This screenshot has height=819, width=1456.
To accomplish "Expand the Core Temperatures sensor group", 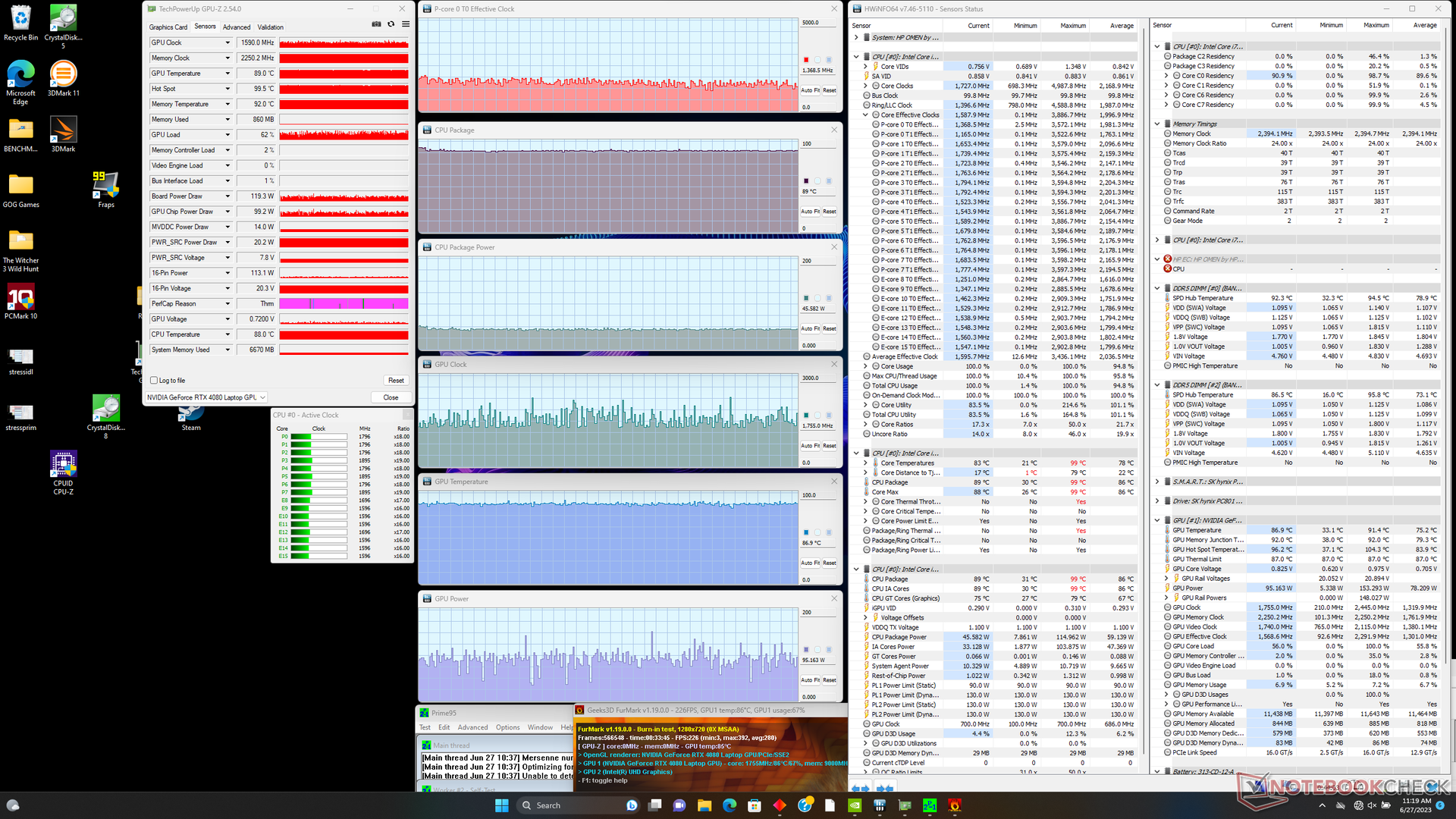I will (866, 463).
